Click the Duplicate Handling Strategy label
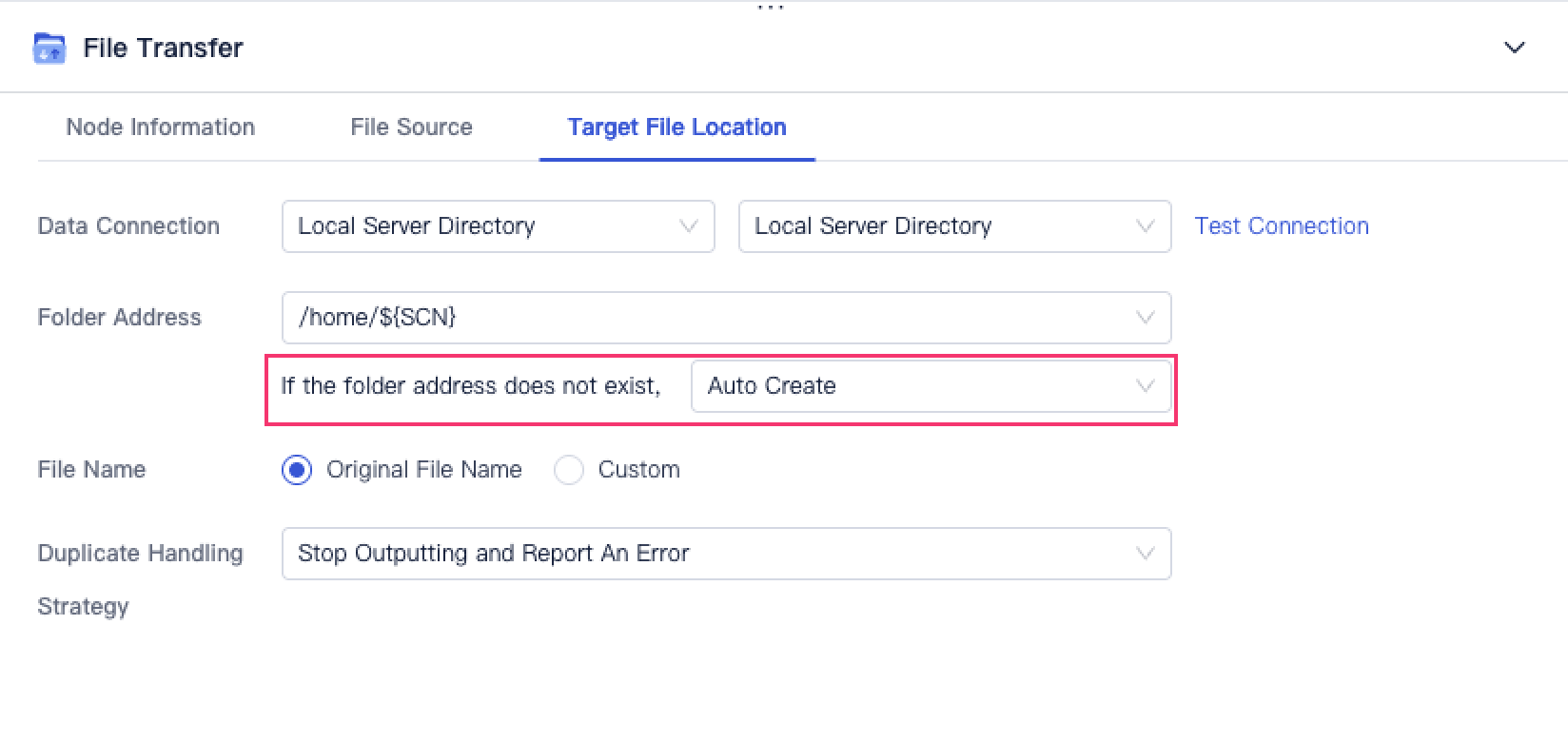Image resolution: width=1568 pixels, height=742 pixels. pyautogui.click(x=140, y=579)
